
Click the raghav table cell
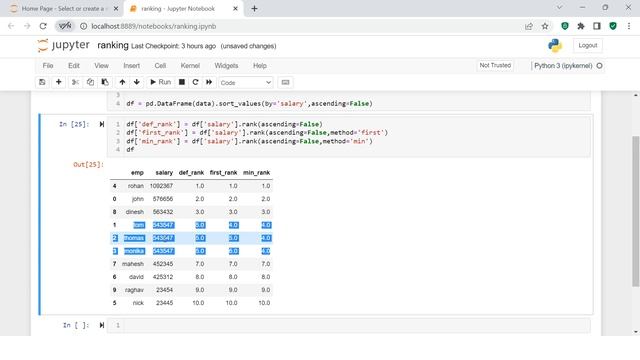pos(134,290)
